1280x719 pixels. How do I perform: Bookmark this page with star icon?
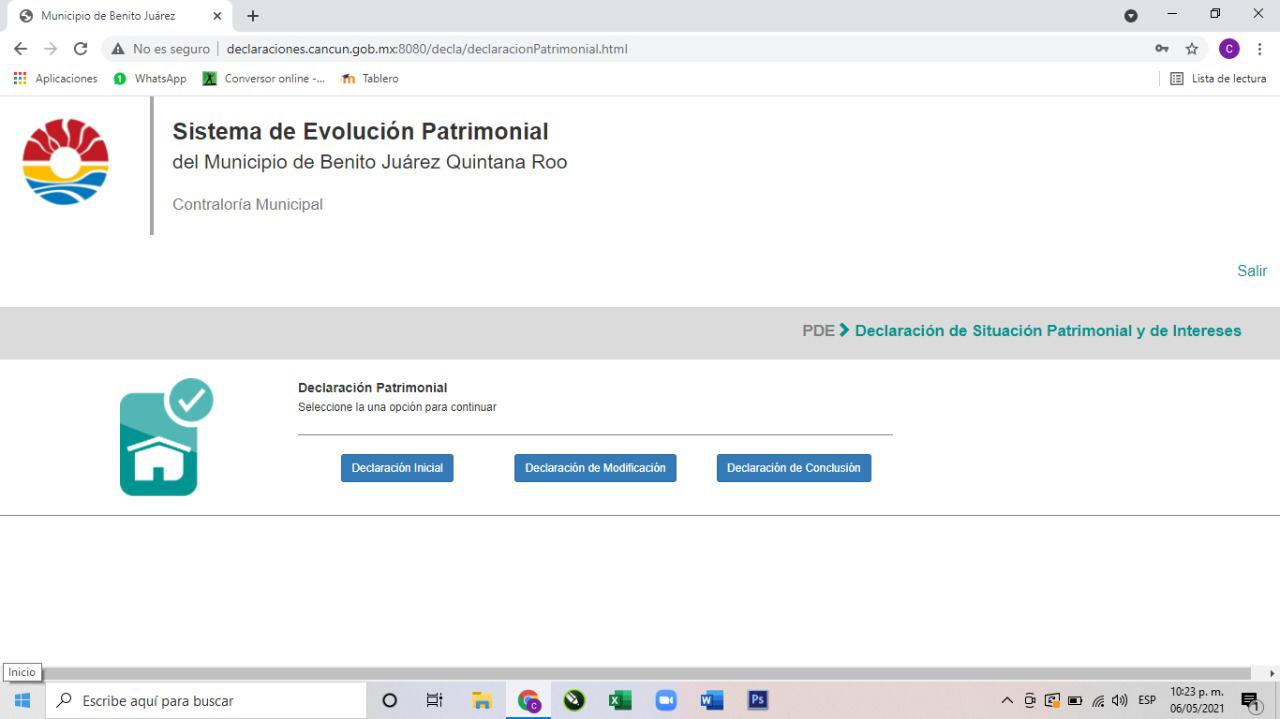1191,48
